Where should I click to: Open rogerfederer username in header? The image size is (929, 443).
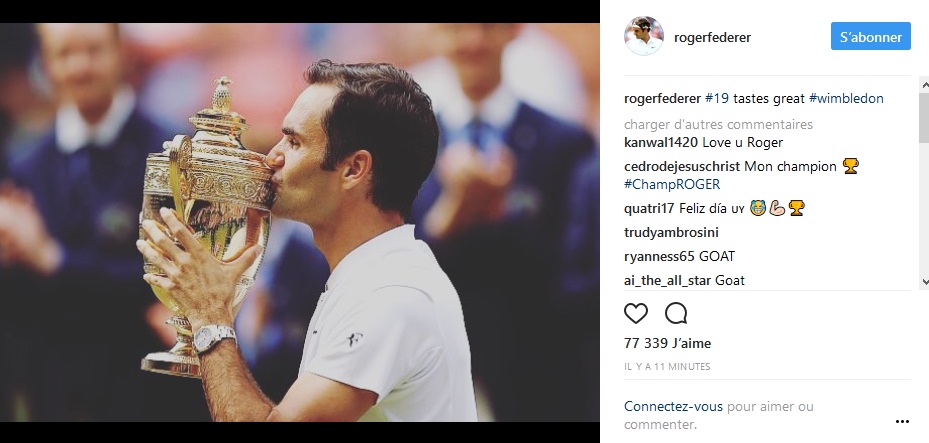tap(712, 37)
